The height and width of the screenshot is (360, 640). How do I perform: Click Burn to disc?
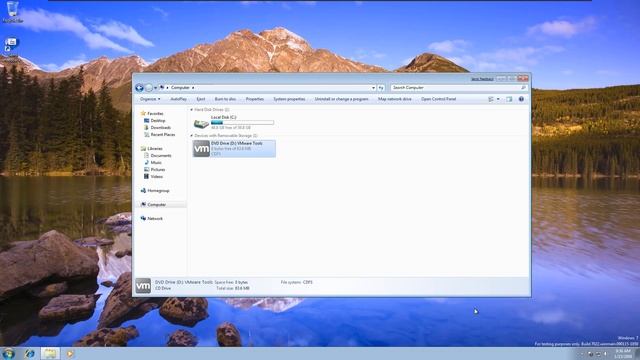[225, 99]
